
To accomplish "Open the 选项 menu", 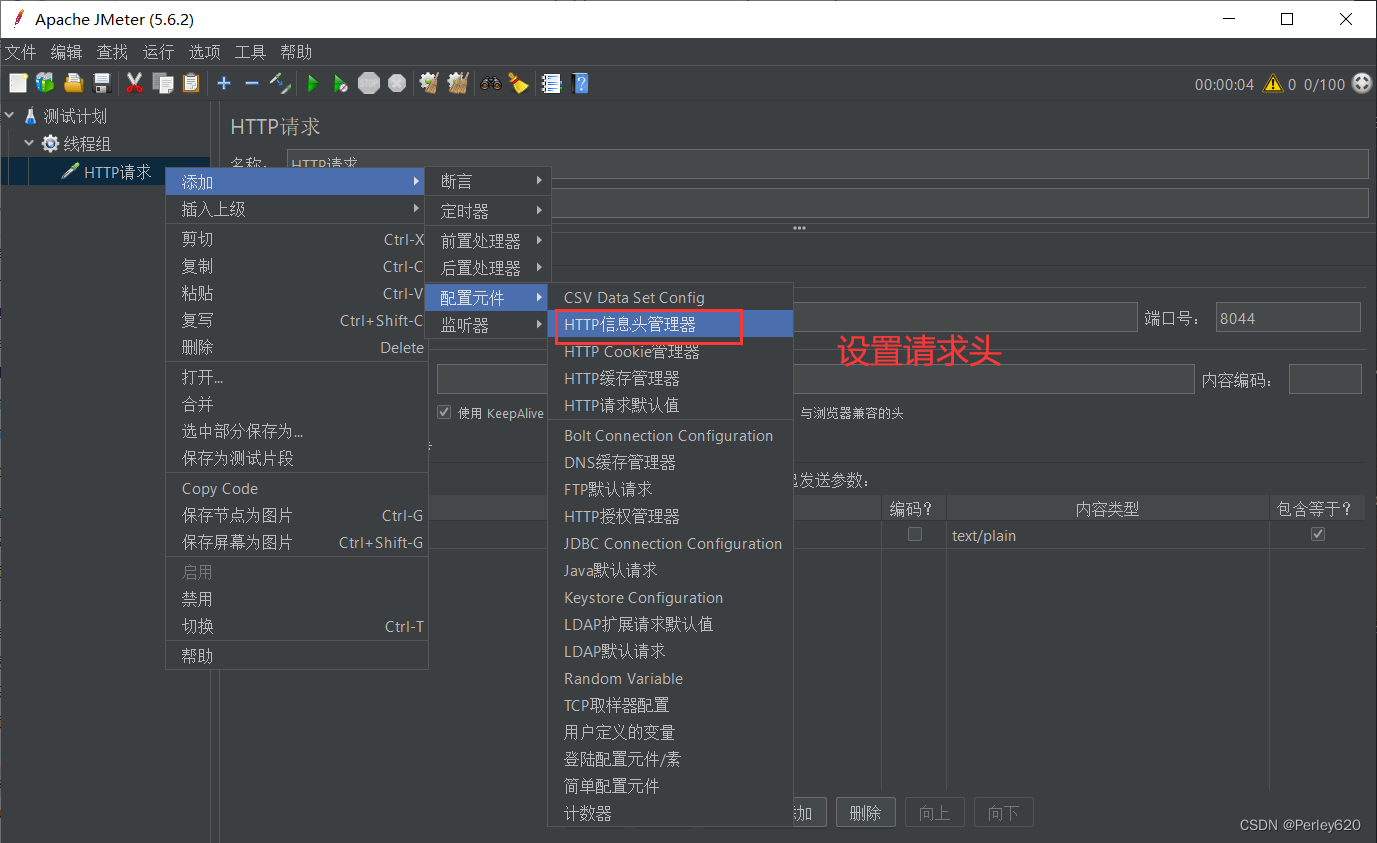I will point(204,52).
